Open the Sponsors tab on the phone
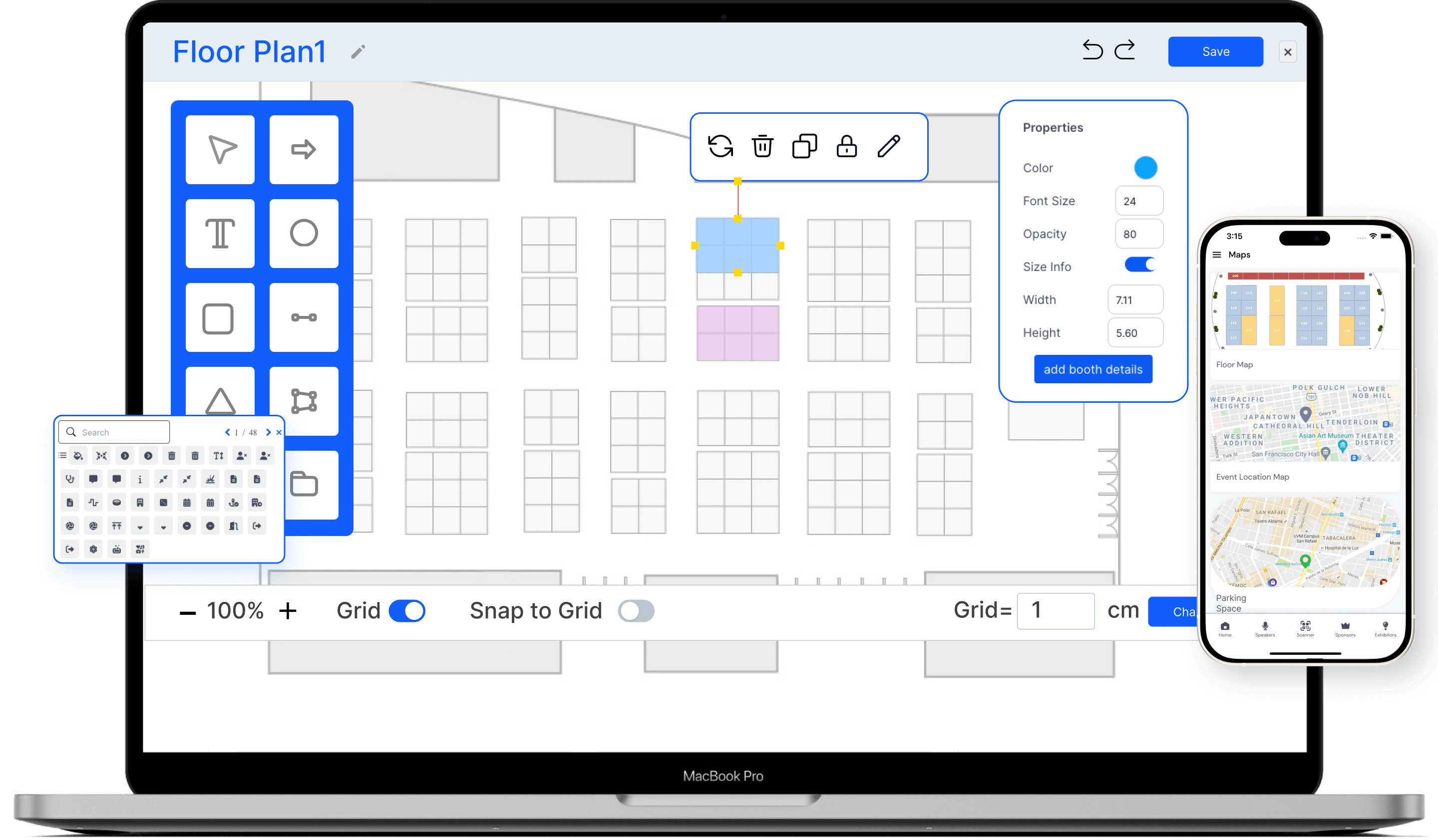Image resolution: width=1438 pixels, height=840 pixels. [1345, 629]
